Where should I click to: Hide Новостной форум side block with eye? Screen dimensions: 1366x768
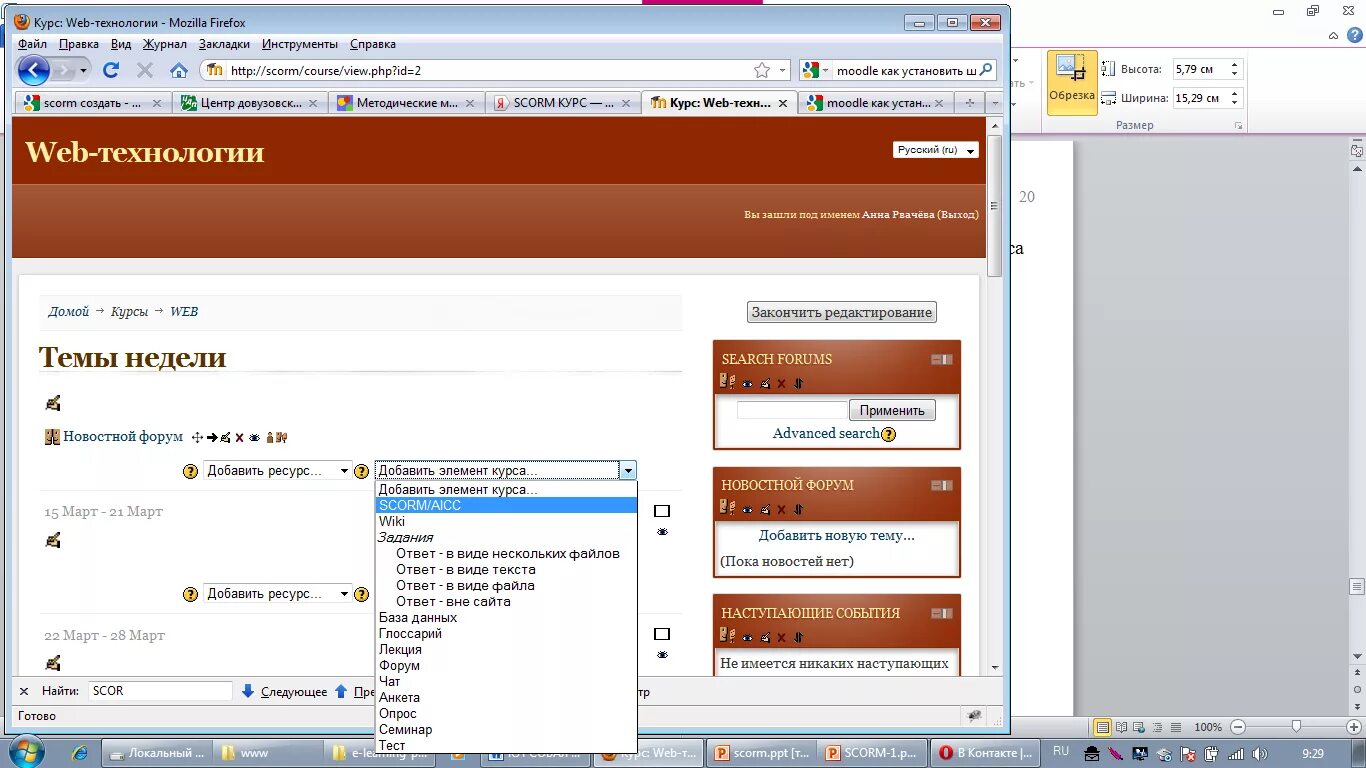pyautogui.click(x=747, y=509)
